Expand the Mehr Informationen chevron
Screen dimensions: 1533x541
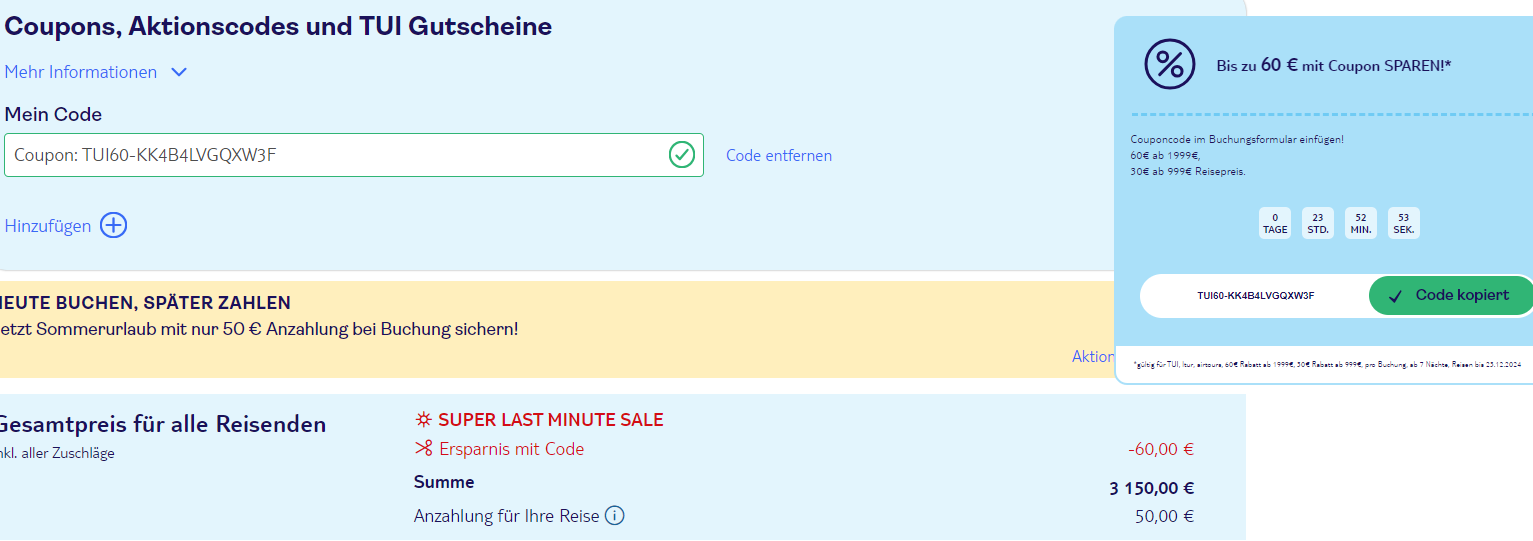pos(179,72)
